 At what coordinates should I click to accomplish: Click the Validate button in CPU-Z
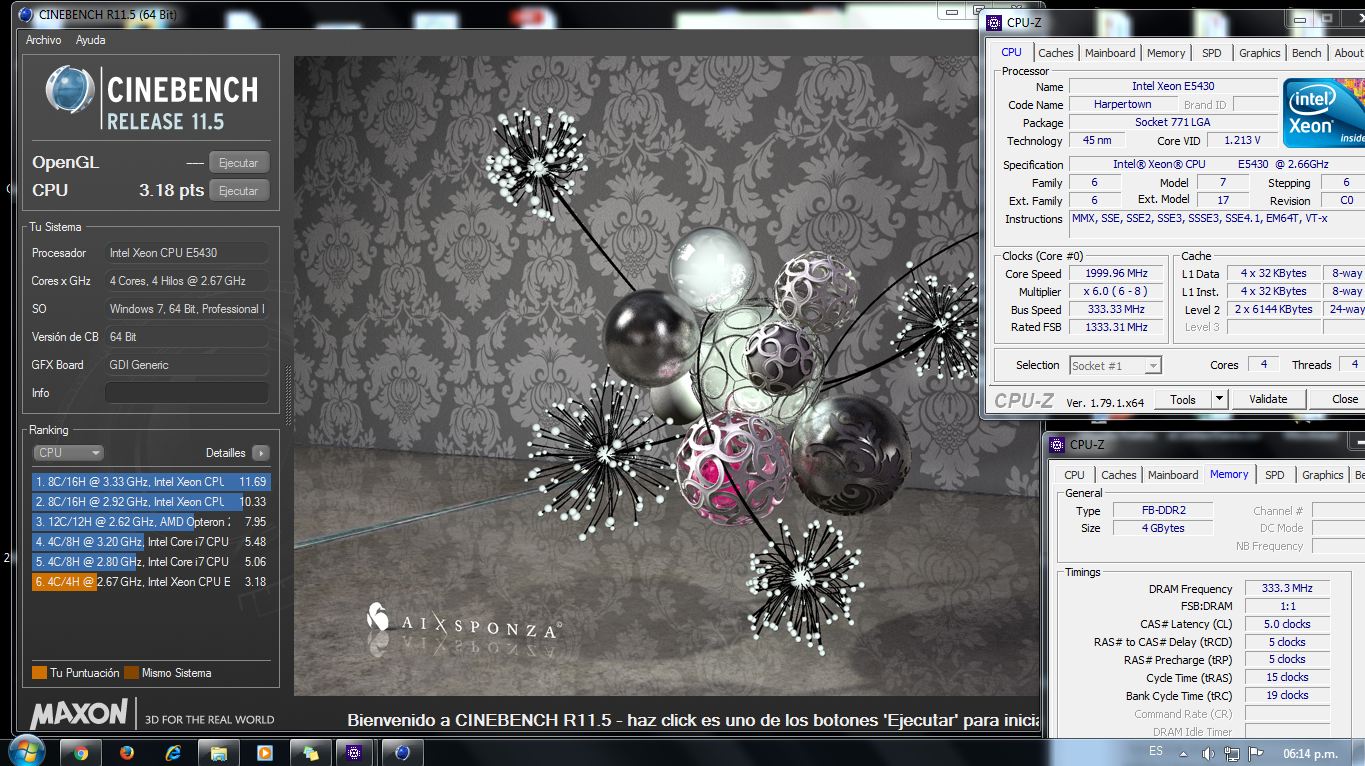tap(1268, 399)
